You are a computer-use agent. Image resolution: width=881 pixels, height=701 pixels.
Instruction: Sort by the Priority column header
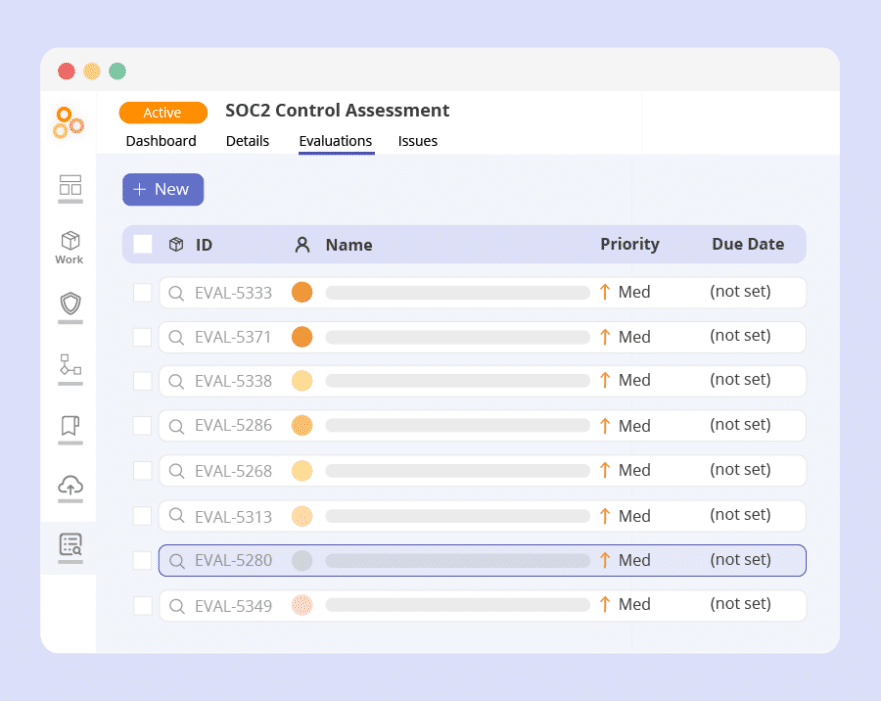coord(629,244)
